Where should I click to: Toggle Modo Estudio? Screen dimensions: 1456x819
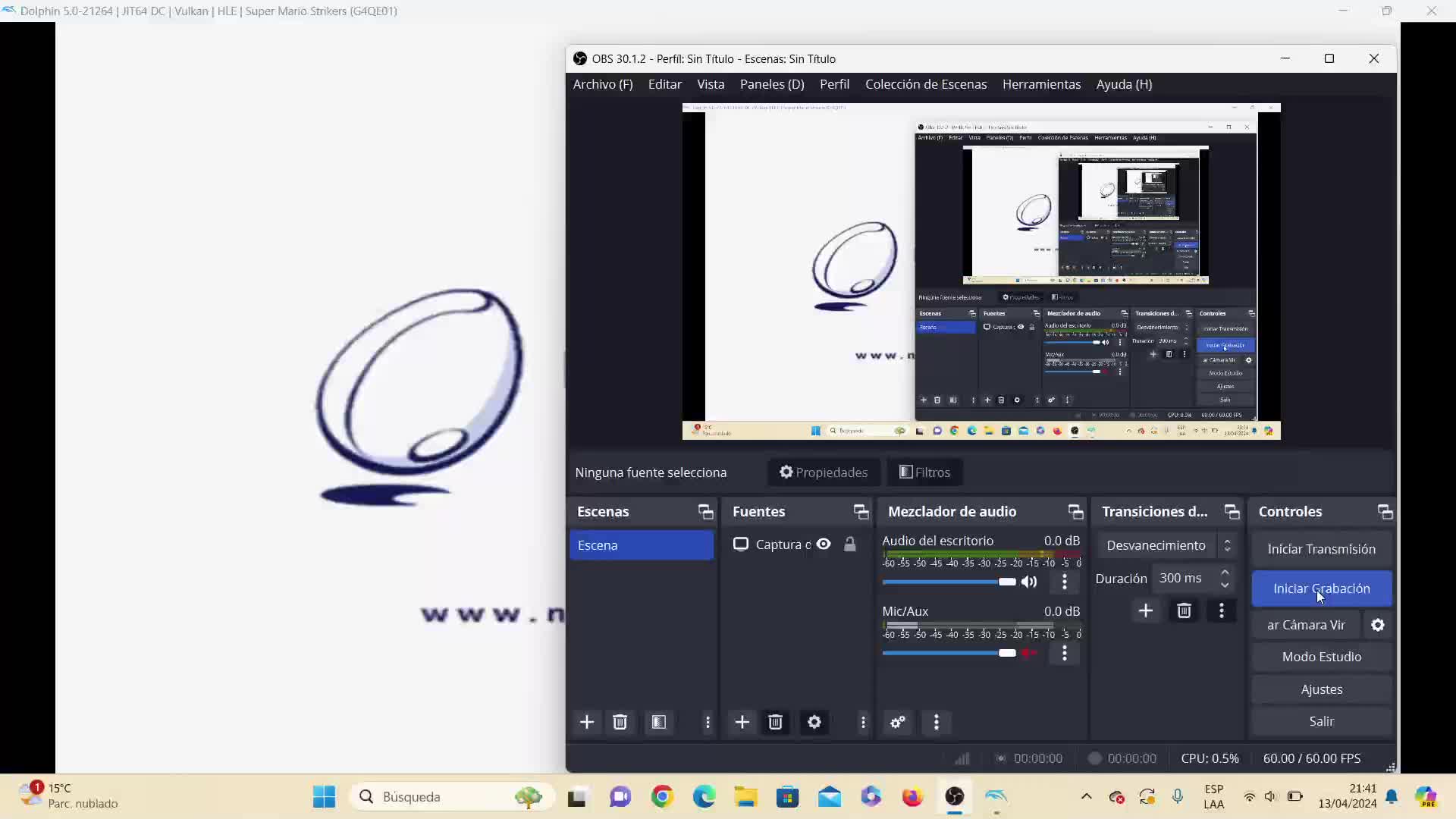click(1322, 657)
